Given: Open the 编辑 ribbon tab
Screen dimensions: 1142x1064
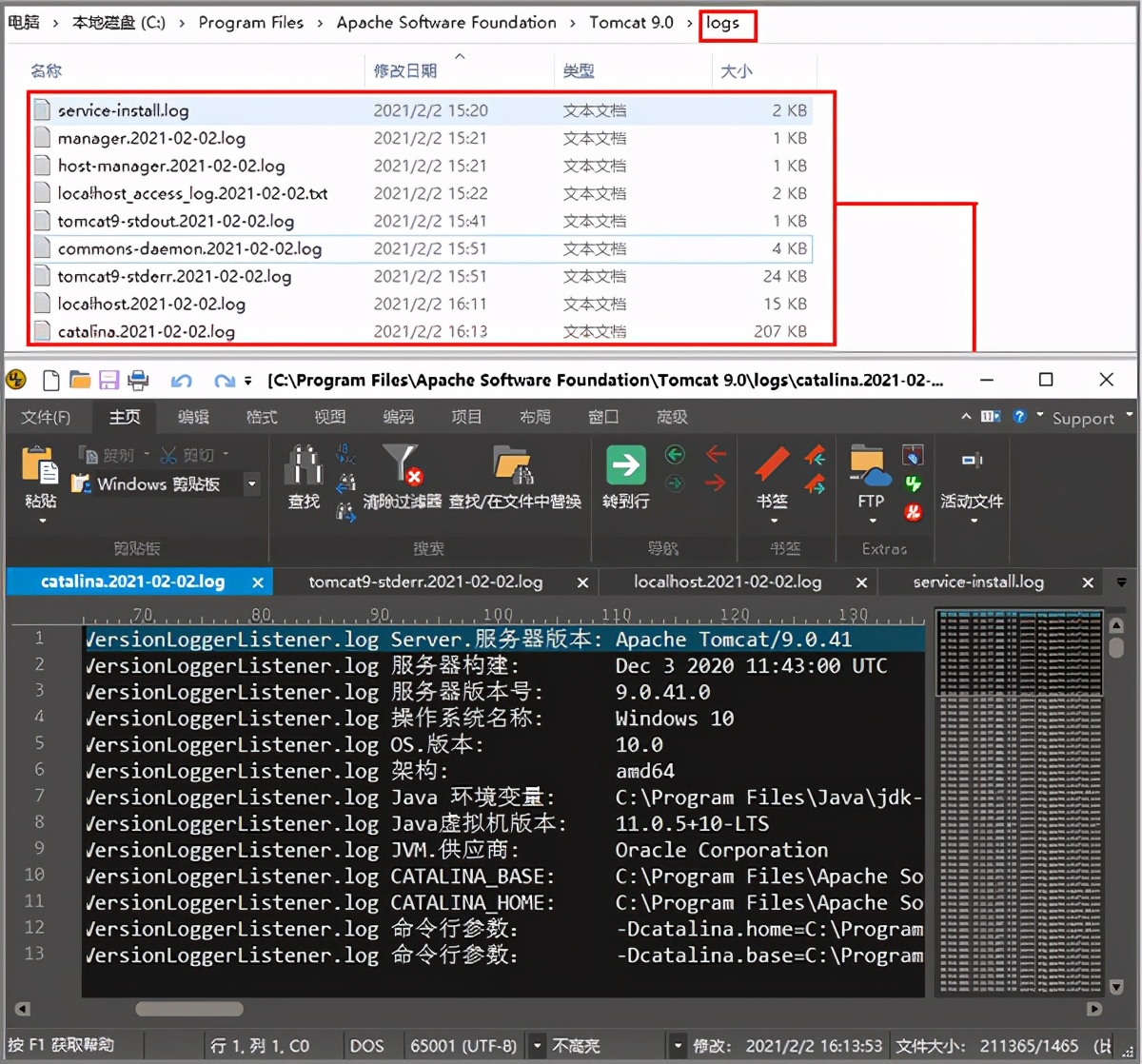Looking at the screenshot, I should tap(193, 417).
